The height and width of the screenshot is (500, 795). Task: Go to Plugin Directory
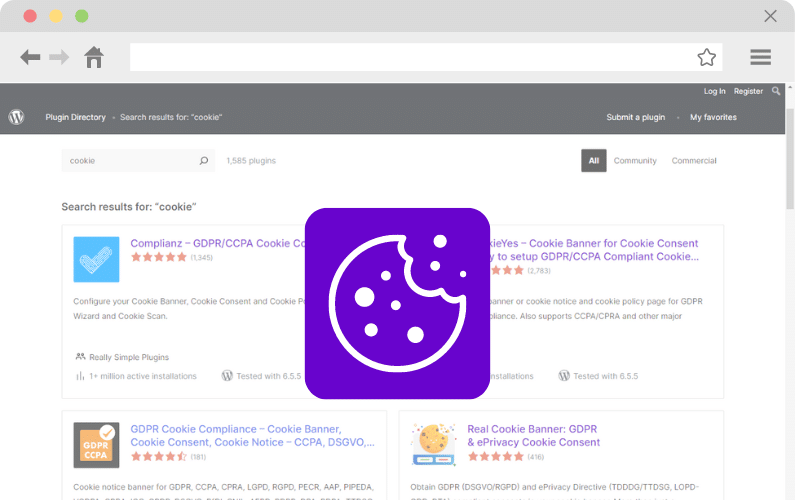(x=76, y=117)
